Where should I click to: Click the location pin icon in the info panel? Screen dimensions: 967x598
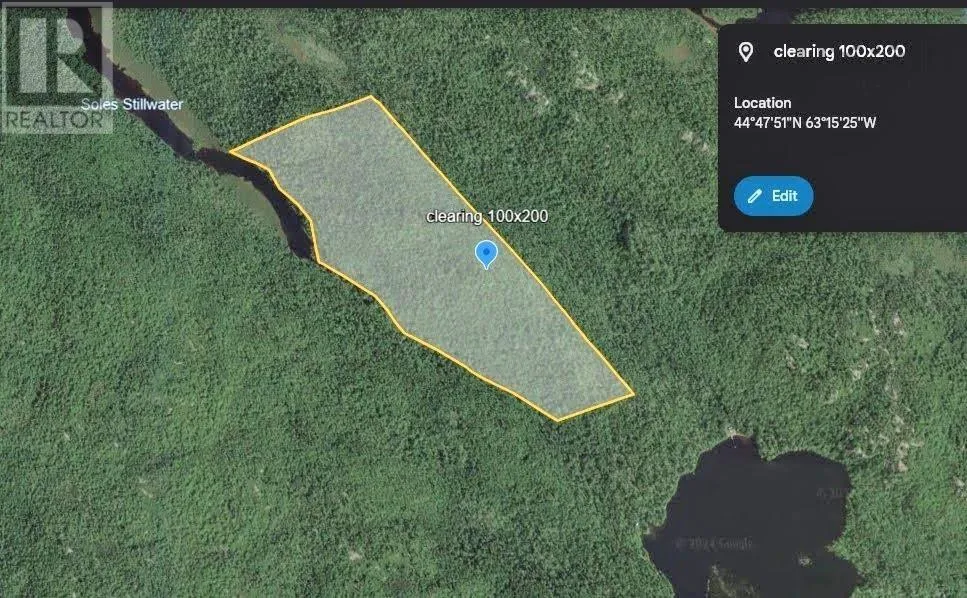click(x=745, y=52)
